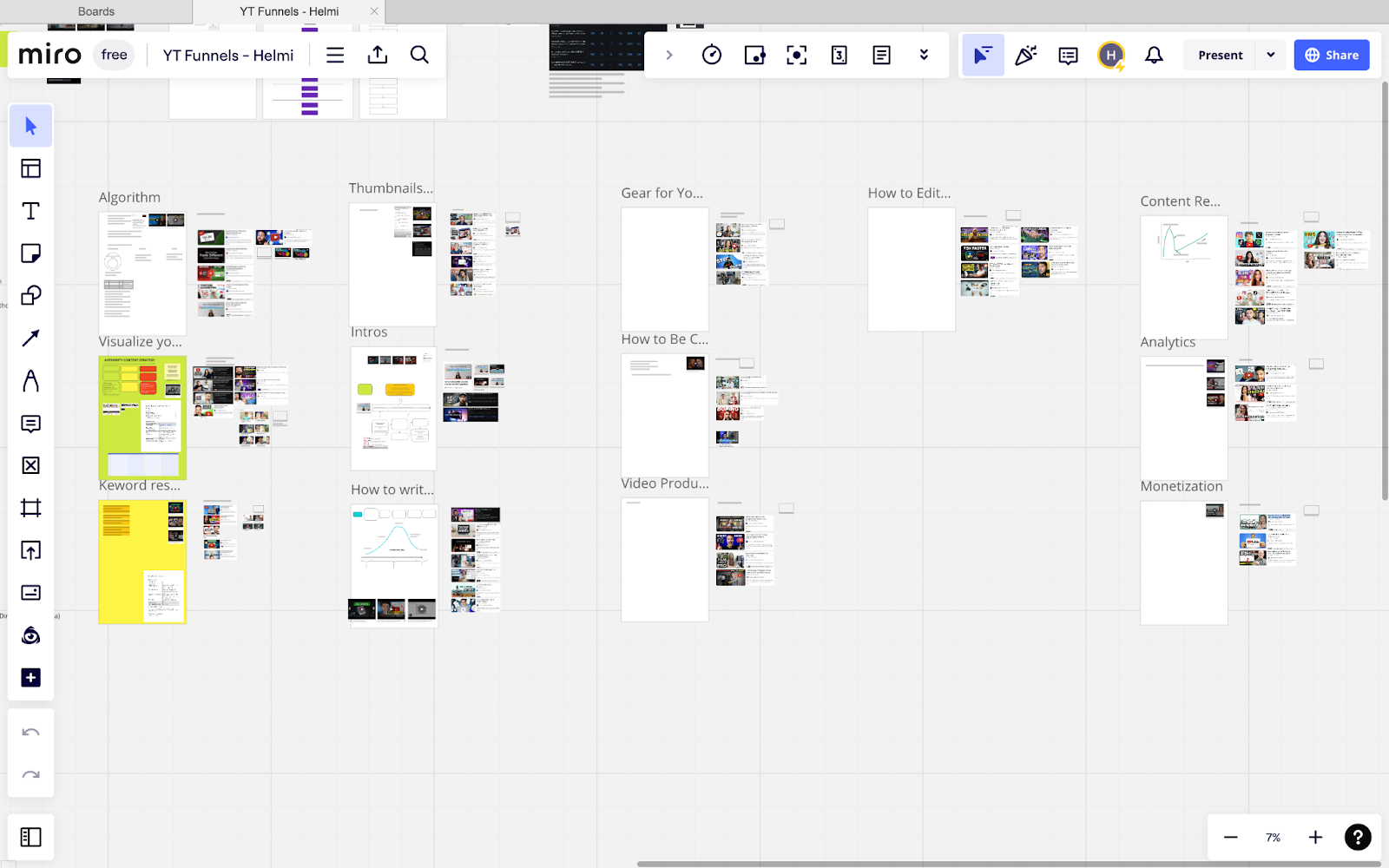The width and height of the screenshot is (1389, 868).
Task: Undo the last action
Action: pyautogui.click(x=30, y=733)
